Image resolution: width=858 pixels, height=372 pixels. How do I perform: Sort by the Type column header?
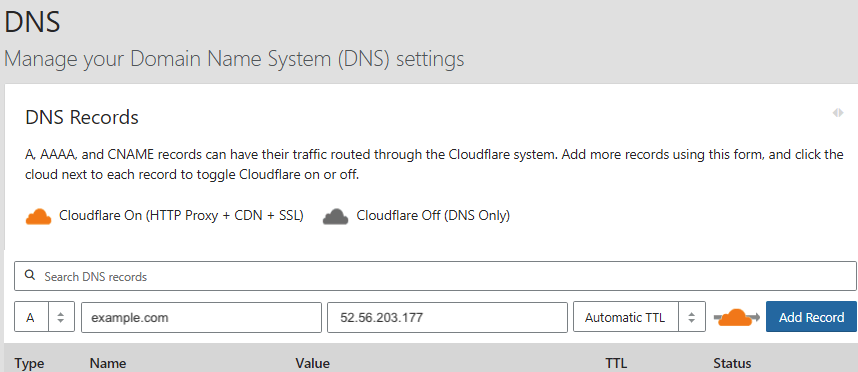click(x=29, y=364)
